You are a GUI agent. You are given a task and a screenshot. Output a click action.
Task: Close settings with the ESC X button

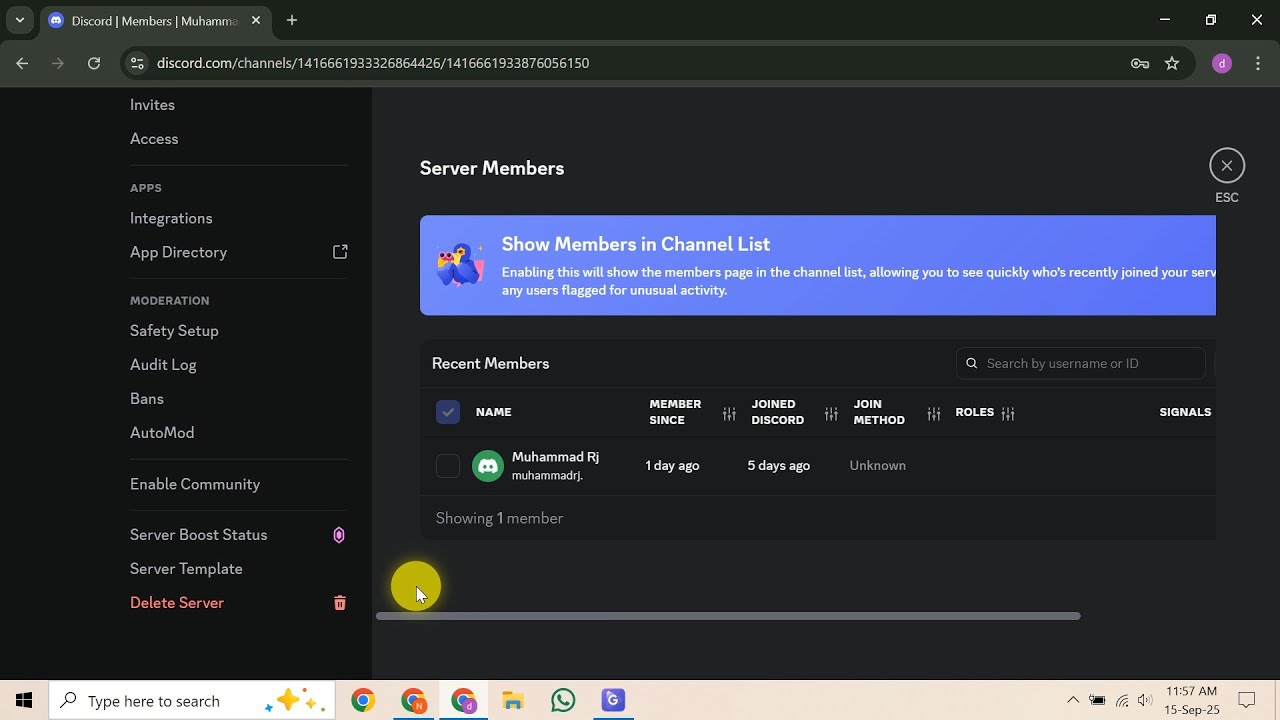1227,166
